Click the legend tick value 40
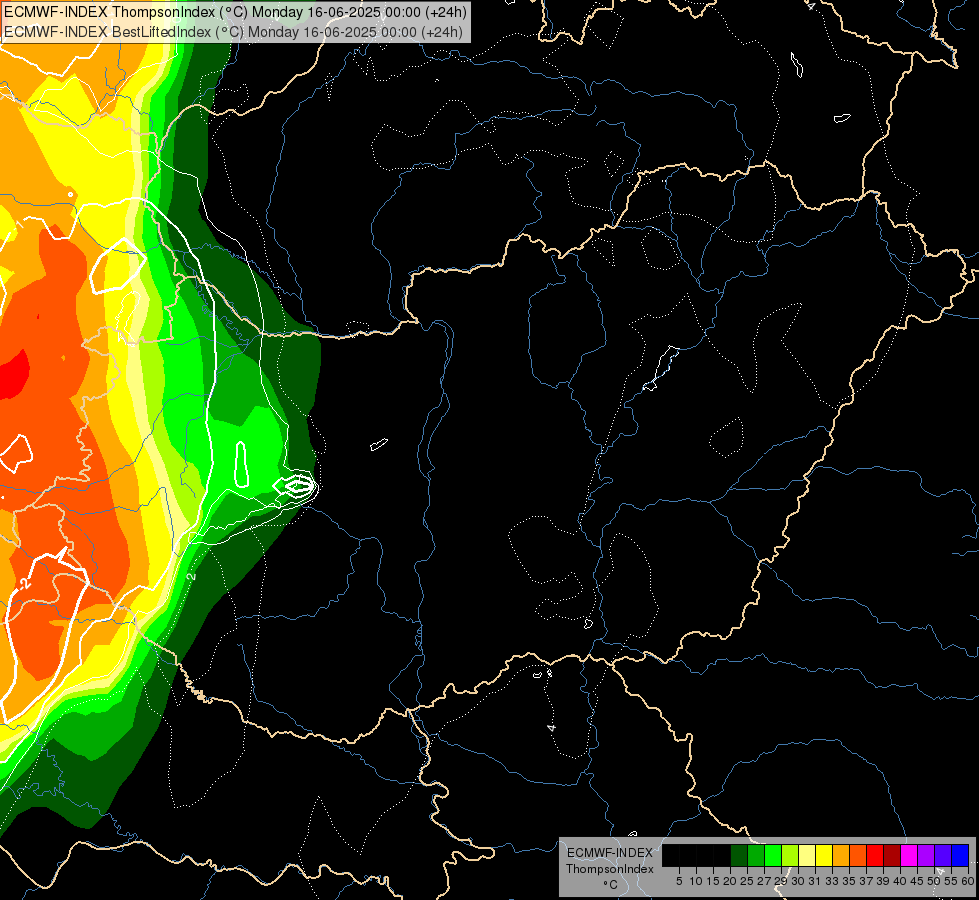979x900 pixels. [x=900, y=881]
